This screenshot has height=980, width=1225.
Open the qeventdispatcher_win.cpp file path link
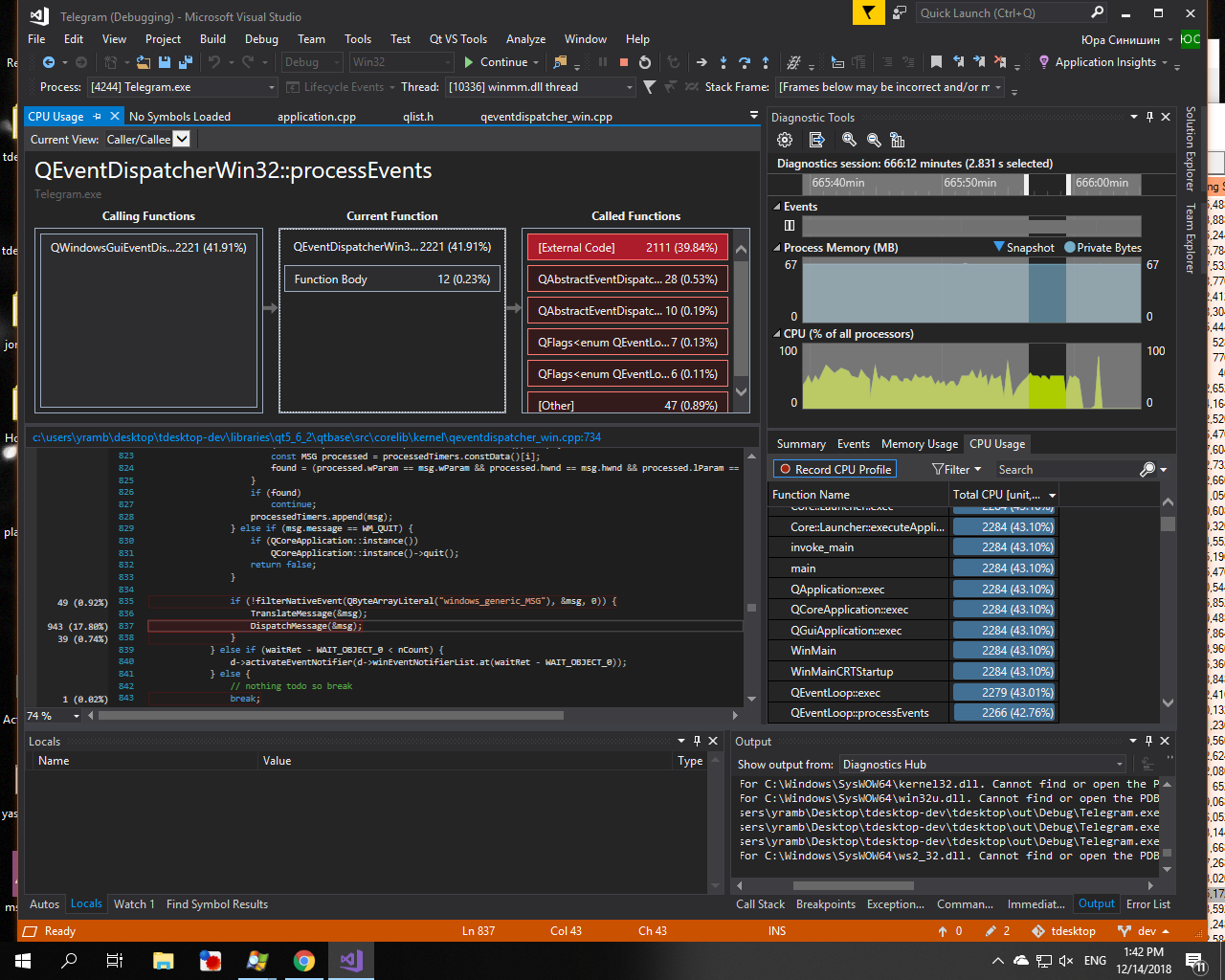[317, 437]
